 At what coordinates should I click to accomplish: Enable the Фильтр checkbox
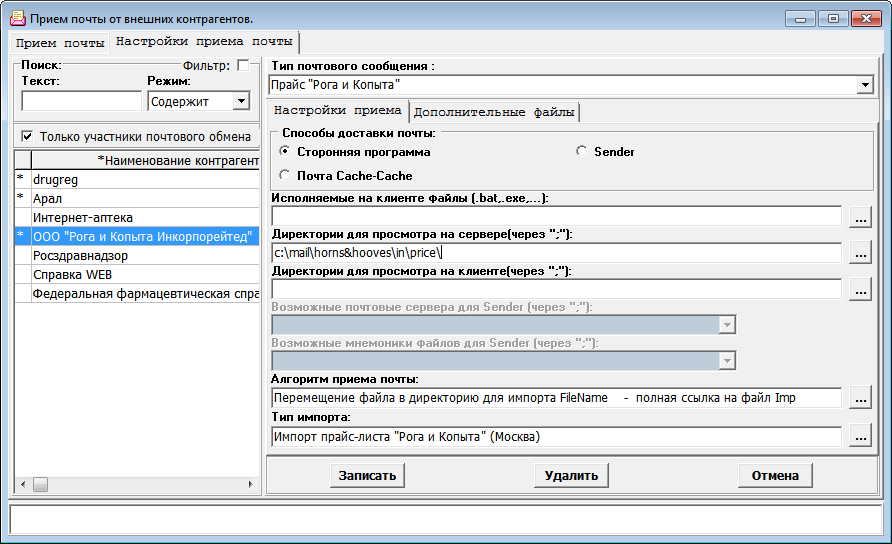point(243,65)
